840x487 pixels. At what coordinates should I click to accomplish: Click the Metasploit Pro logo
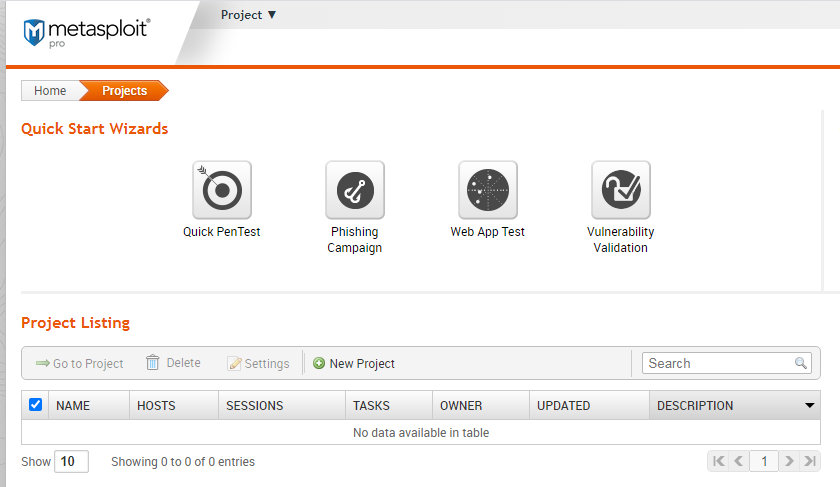(86, 33)
